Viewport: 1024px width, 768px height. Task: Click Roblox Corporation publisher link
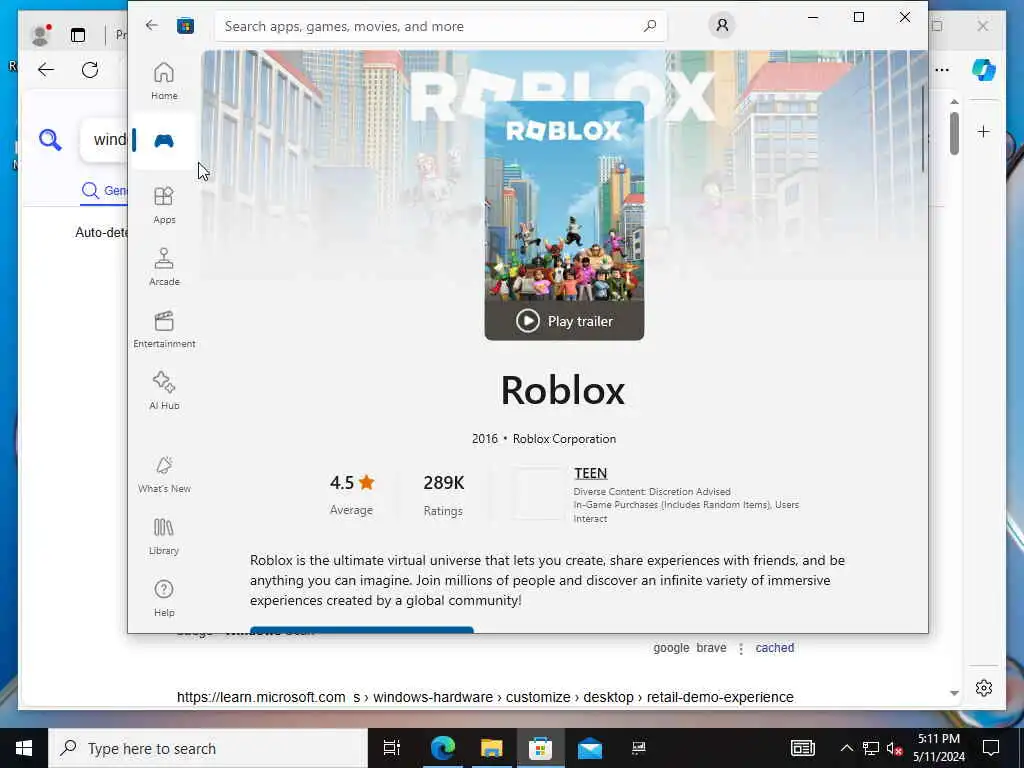click(x=564, y=439)
